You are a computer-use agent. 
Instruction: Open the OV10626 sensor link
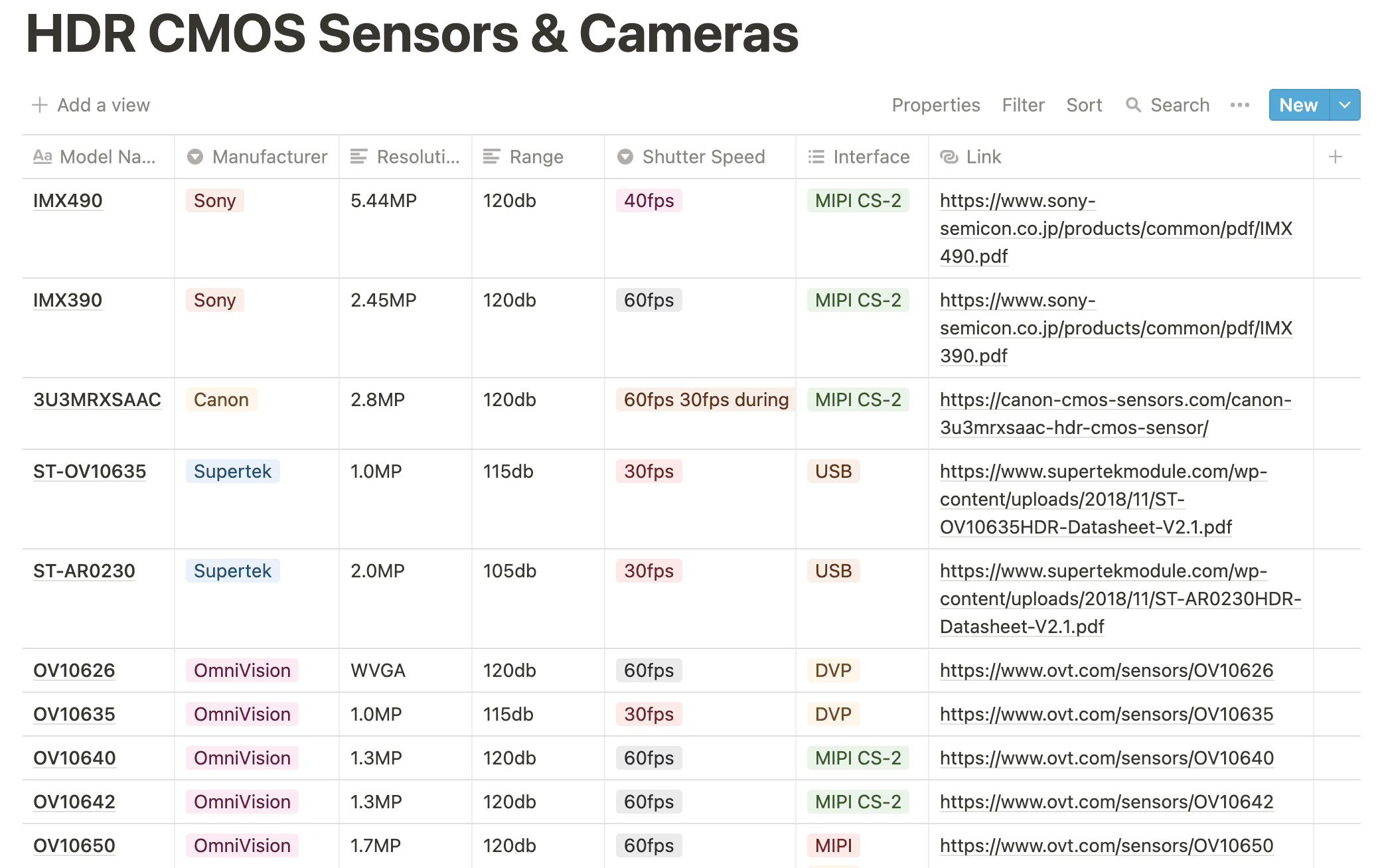click(x=1107, y=670)
